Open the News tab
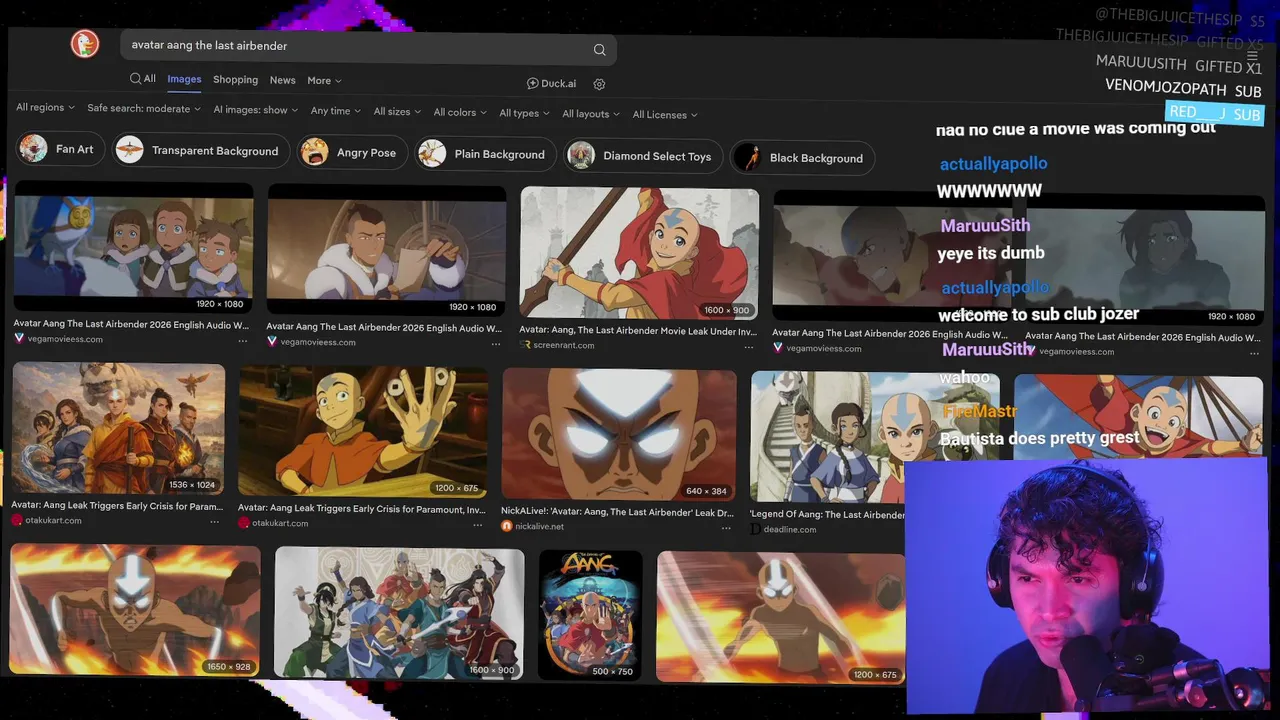The width and height of the screenshot is (1280, 720). (283, 80)
